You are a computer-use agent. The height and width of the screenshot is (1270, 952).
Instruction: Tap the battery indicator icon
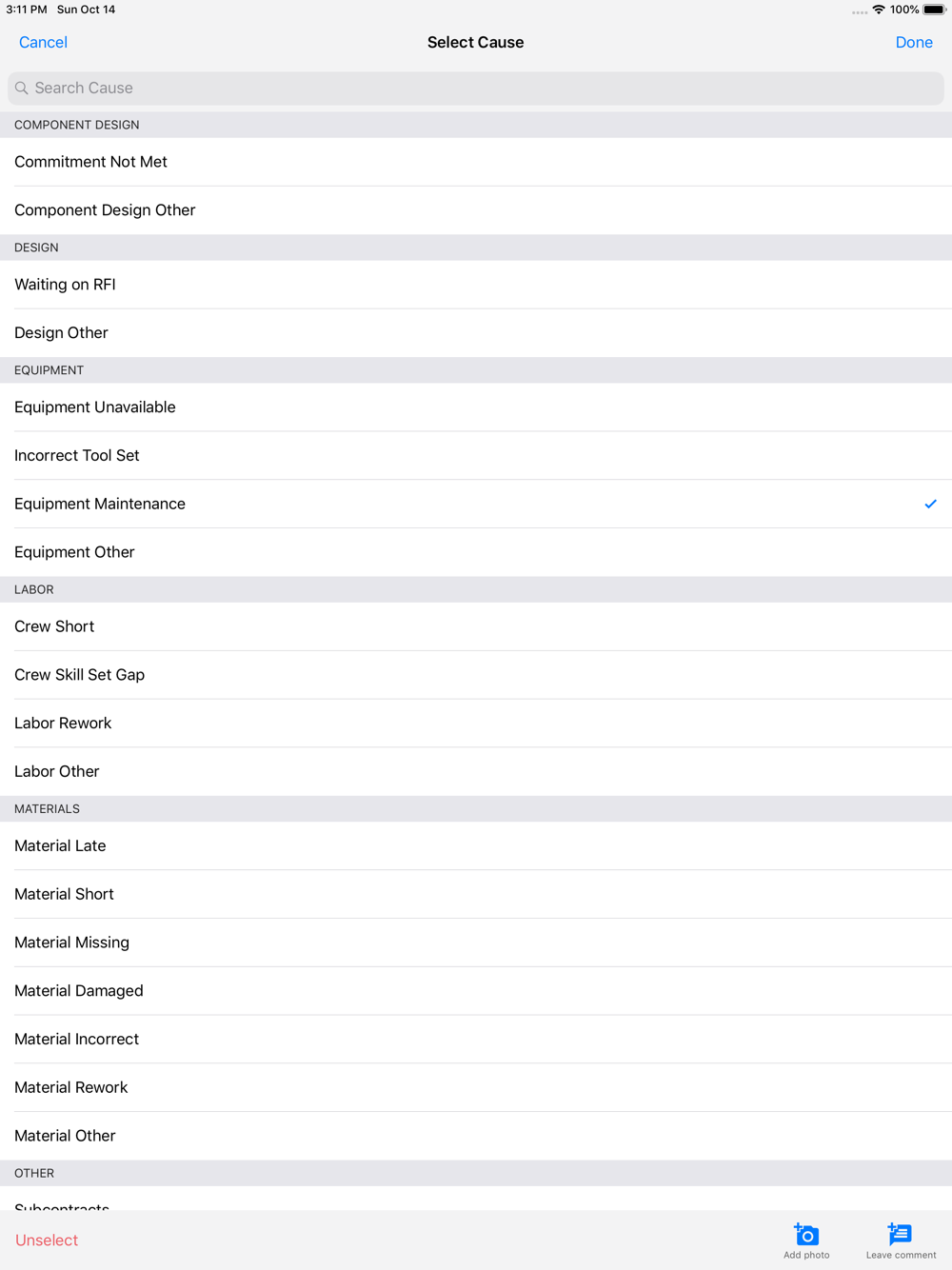(x=934, y=10)
